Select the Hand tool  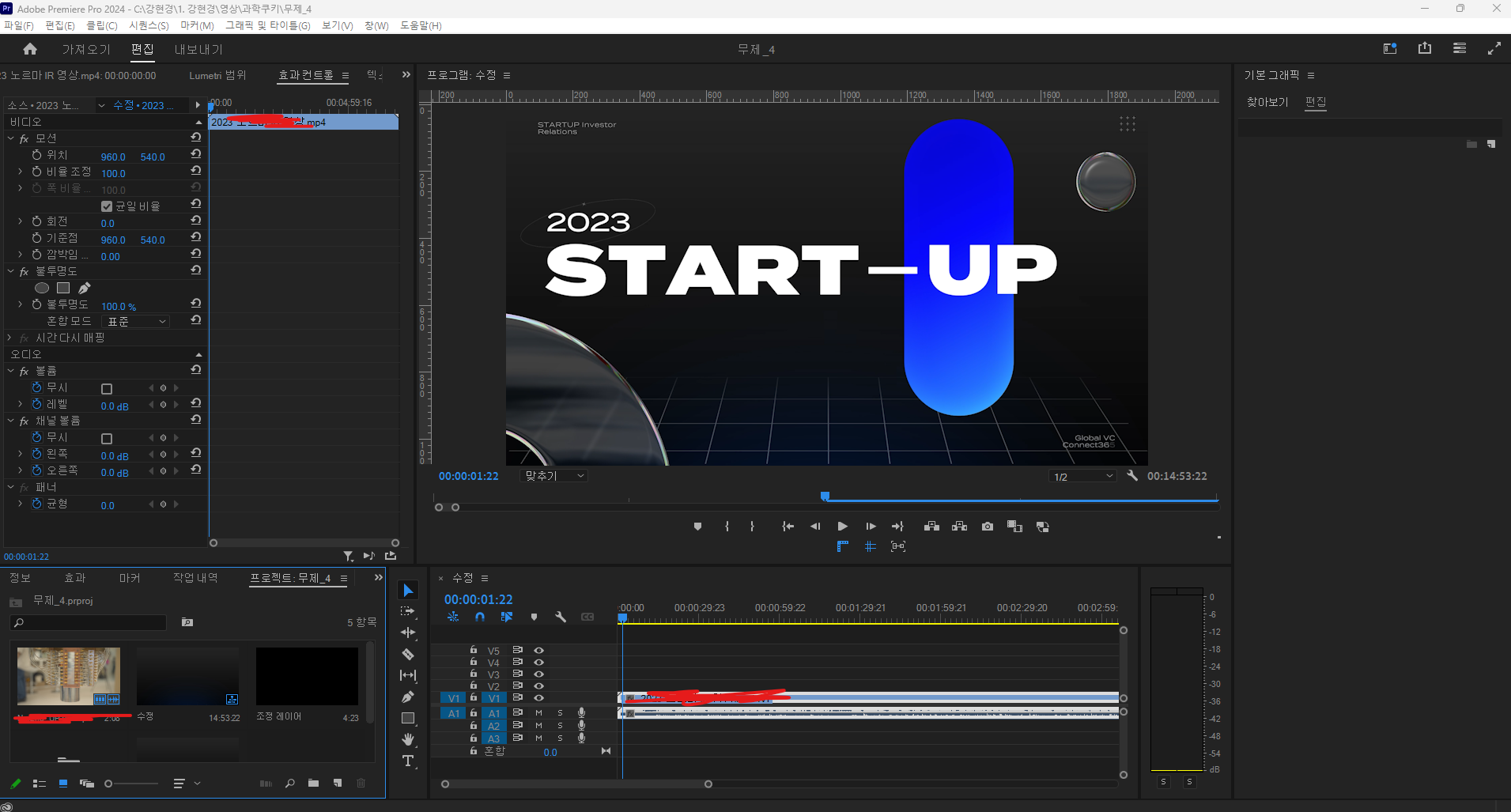[x=408, y=739]
